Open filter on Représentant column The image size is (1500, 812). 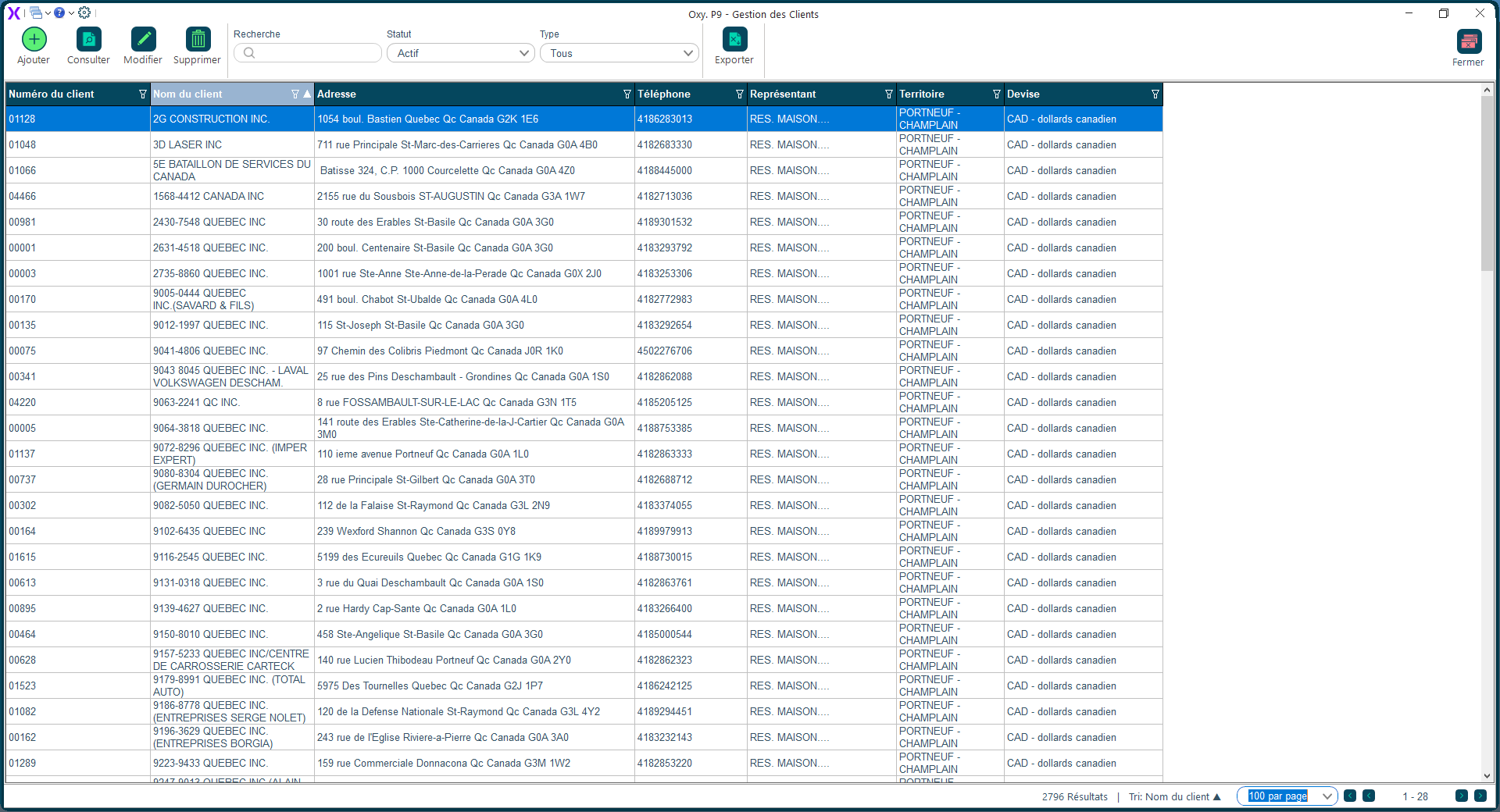[x=888, y=94]
